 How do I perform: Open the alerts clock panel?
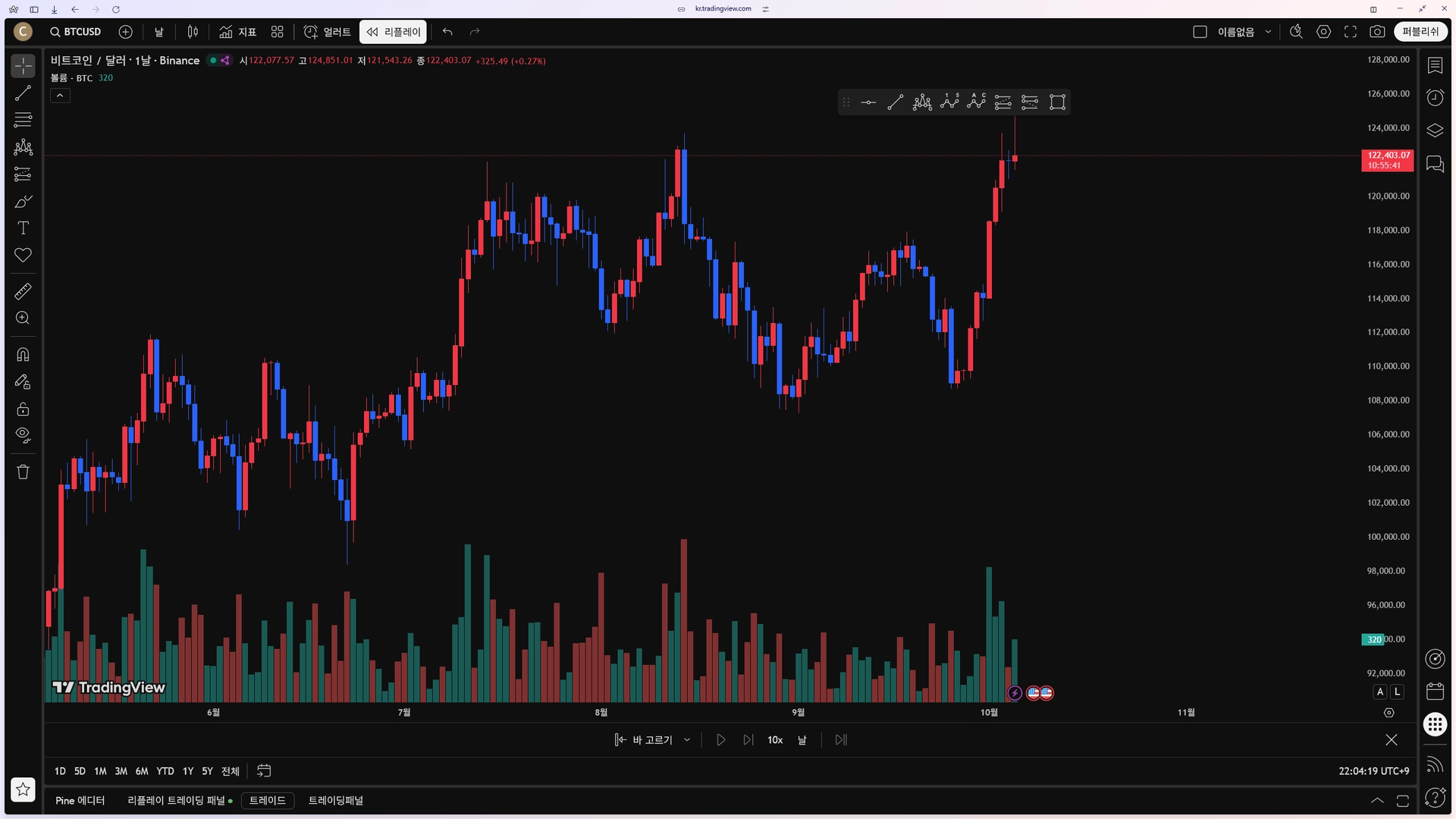click(1435, 98)
